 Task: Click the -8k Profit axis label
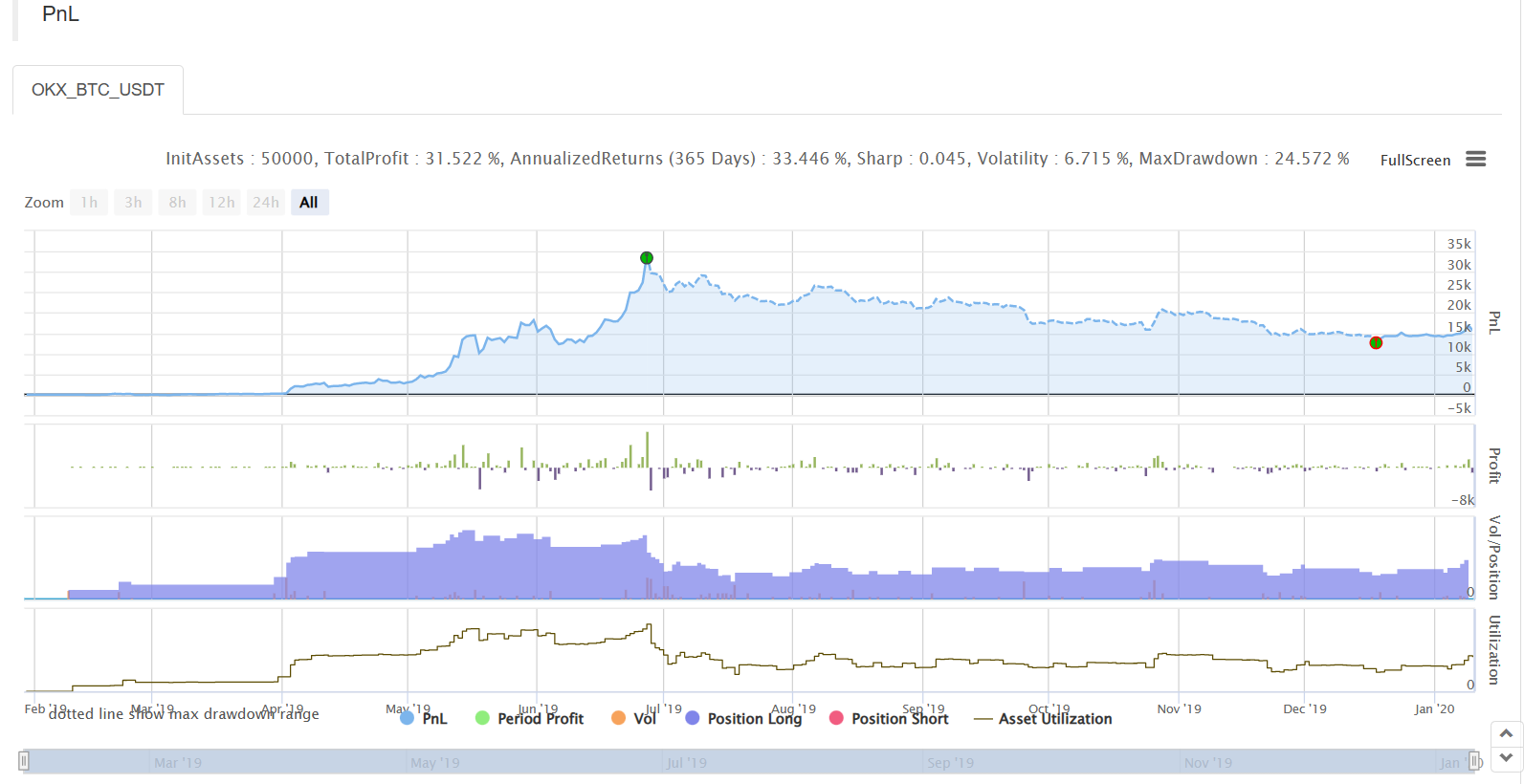(x=1462, y=500)
